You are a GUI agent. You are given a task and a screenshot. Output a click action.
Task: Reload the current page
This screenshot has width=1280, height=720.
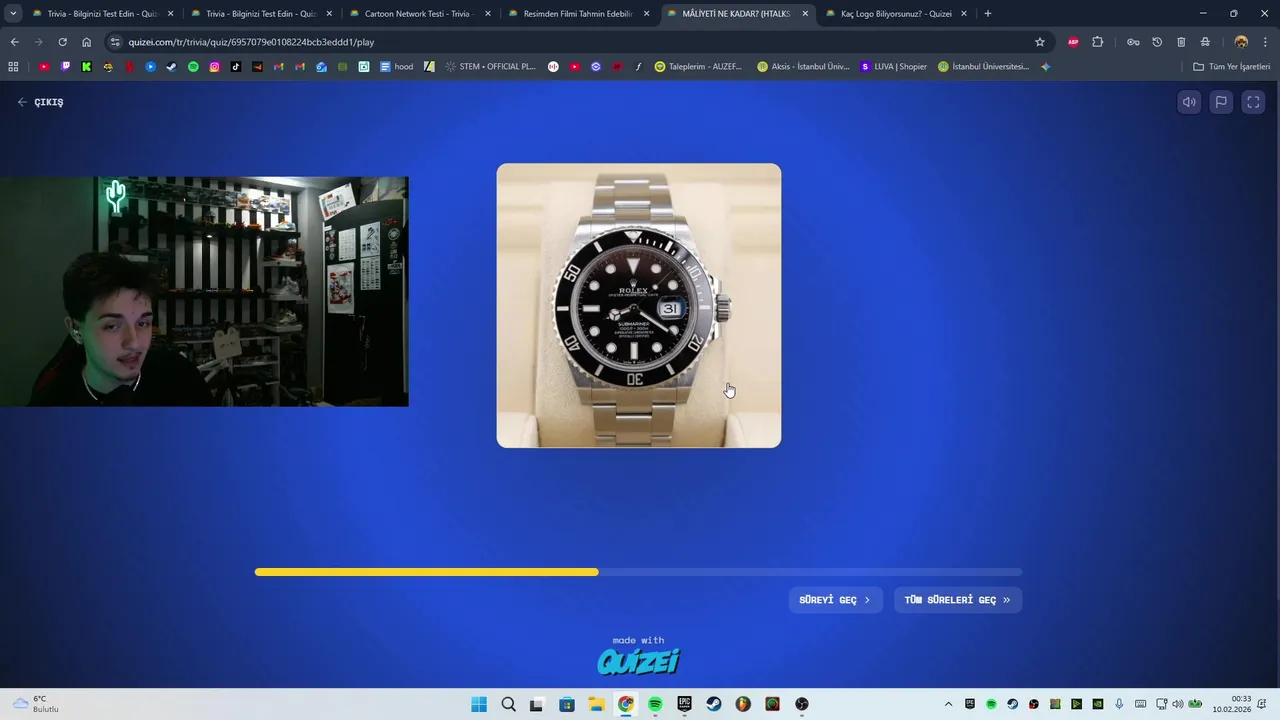point(62,42)
